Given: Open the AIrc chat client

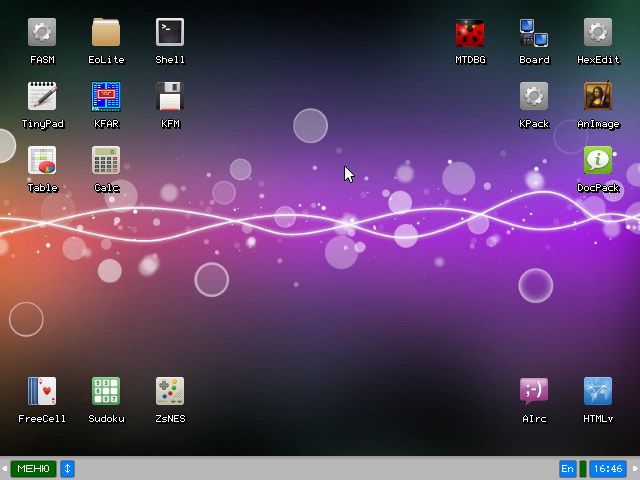Looking at the screenshot, I should 534,391.
